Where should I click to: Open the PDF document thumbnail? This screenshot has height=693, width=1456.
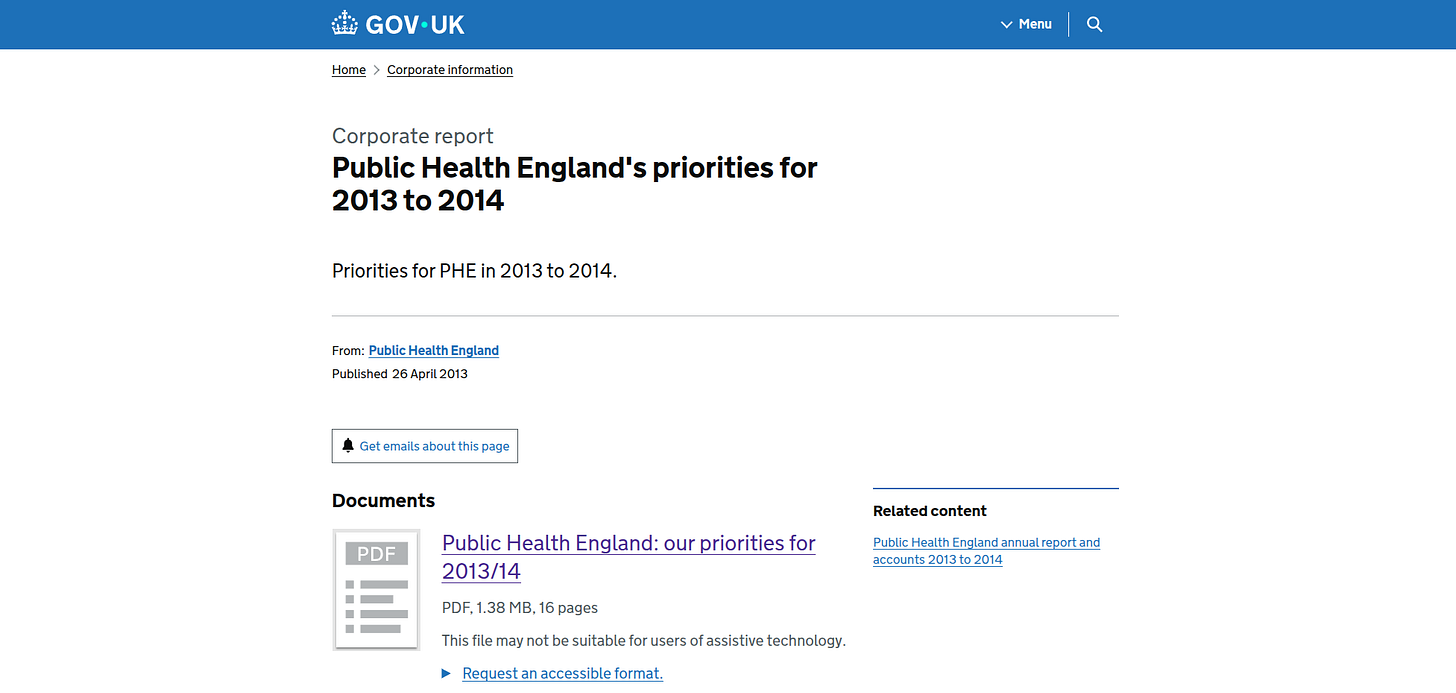coord(376,590)
